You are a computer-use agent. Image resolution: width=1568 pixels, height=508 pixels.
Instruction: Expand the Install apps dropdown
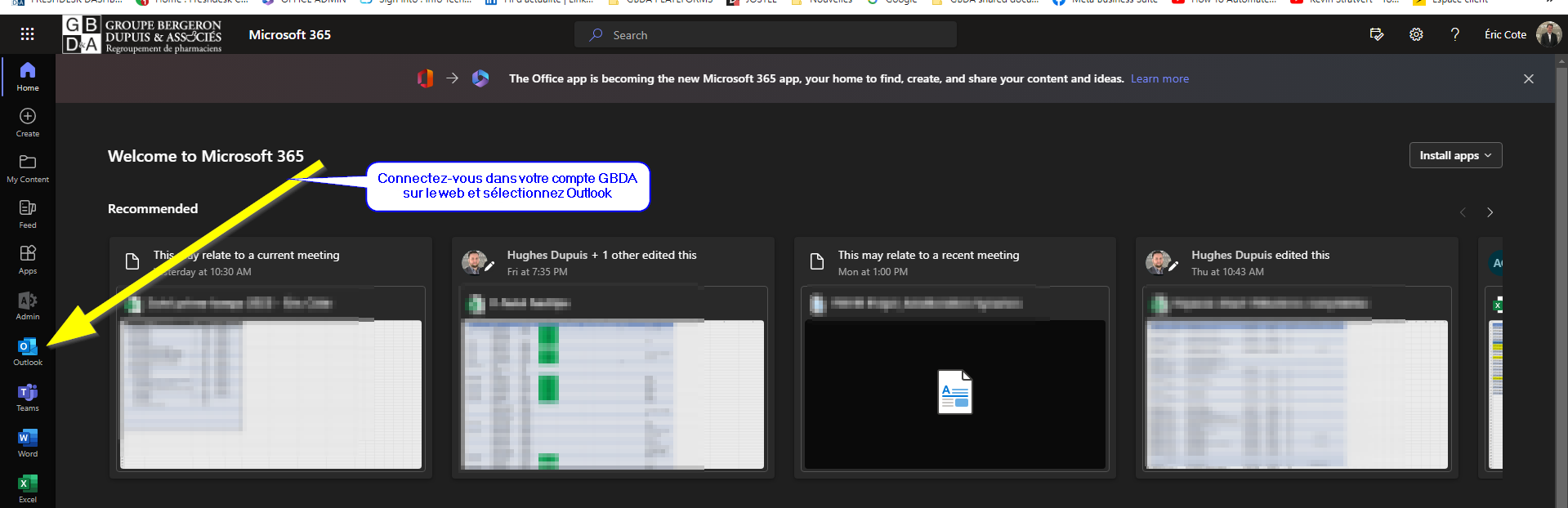tap(1455, 155)
